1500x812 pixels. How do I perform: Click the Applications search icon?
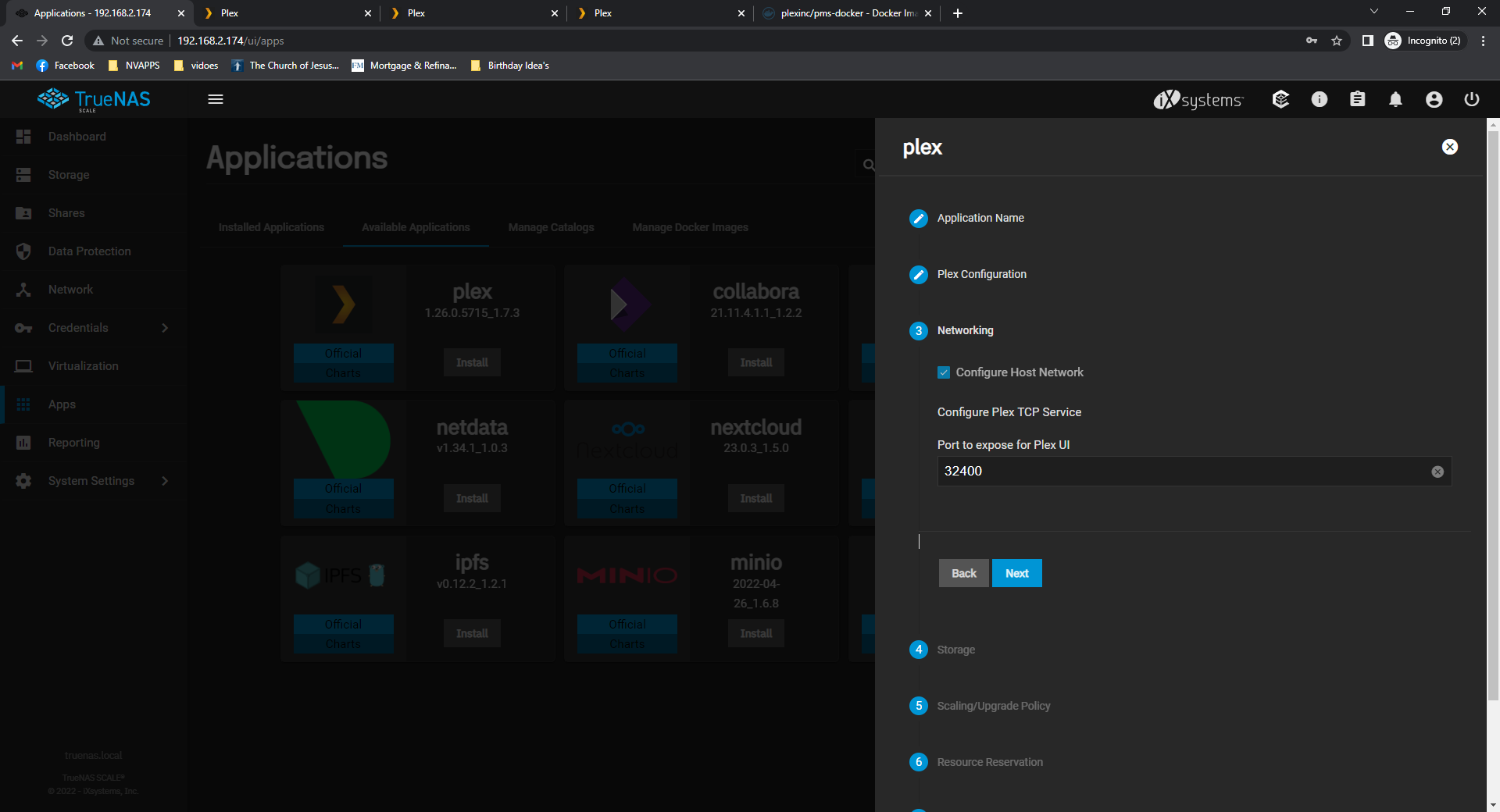click(868, 165)
